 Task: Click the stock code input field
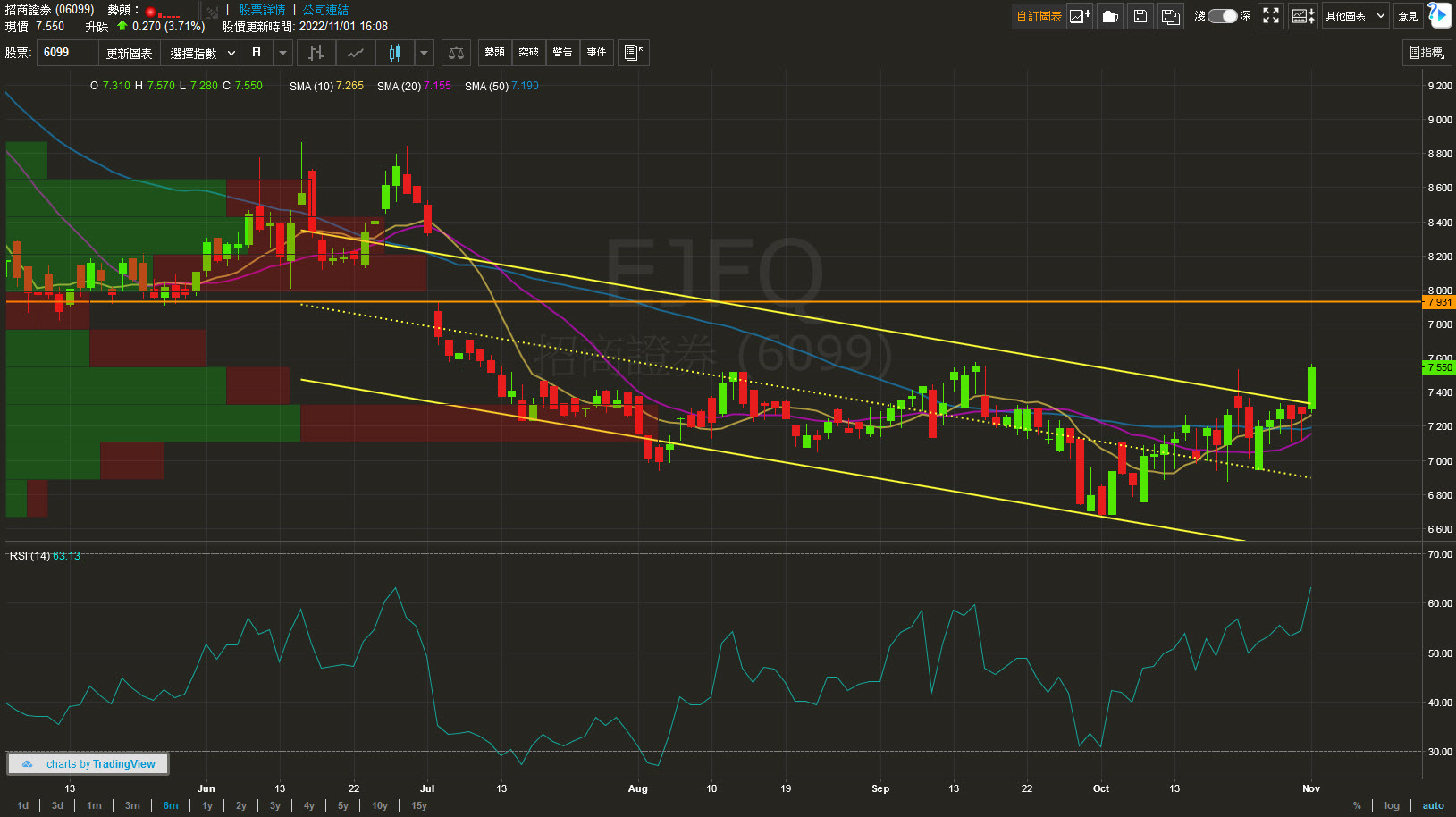pos(67,53)
